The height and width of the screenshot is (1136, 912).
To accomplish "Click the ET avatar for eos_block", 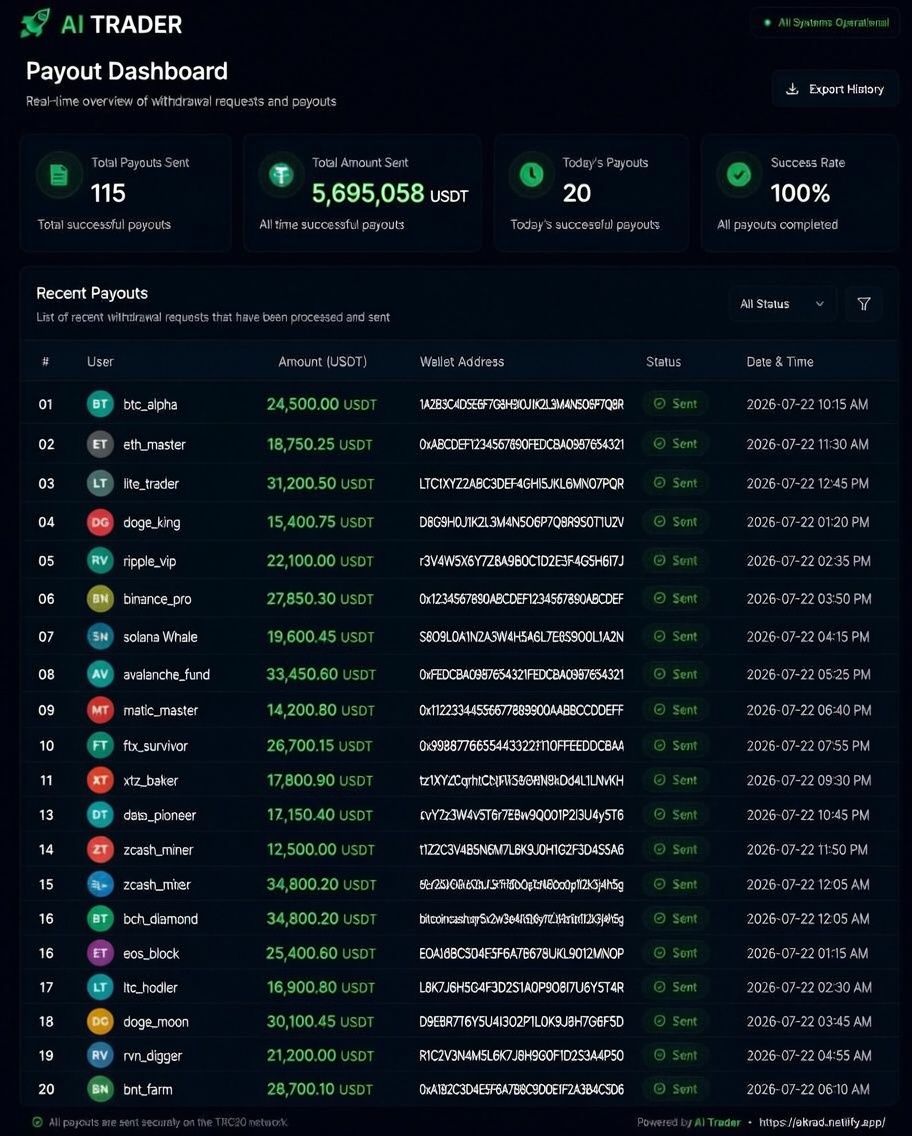I will (x=100, y=953).
